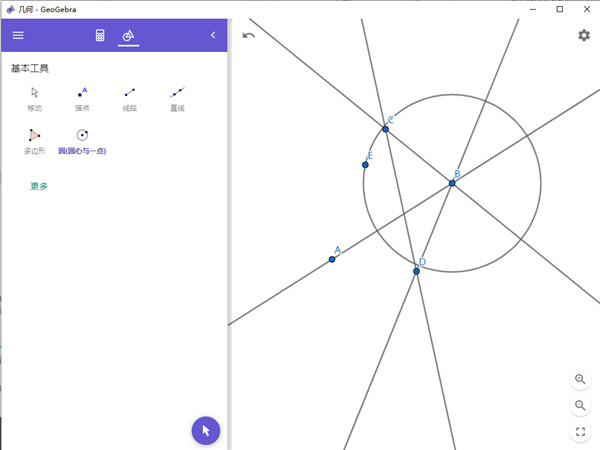
Task: Select the Segment (线段) tool
Action: tap(130, 99)
